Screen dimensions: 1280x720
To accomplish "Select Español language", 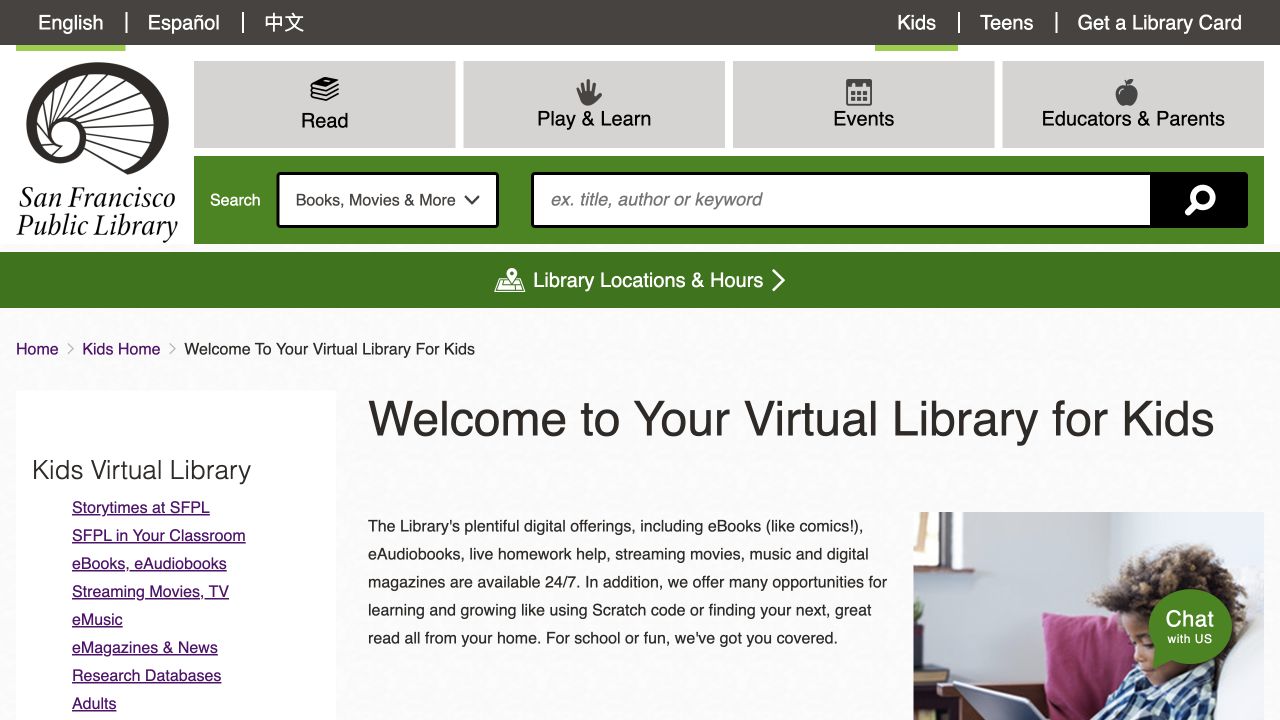I will tap(184, 22).
